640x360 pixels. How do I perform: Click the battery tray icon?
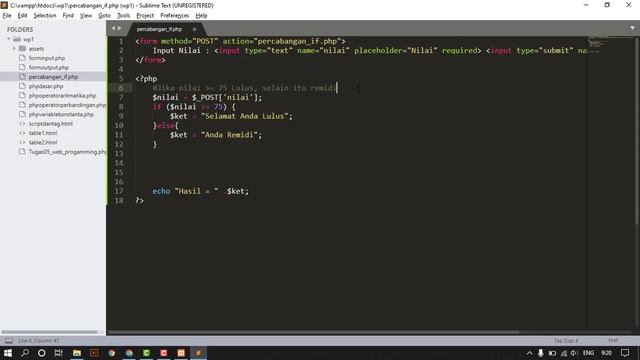[x=552, y=353]
